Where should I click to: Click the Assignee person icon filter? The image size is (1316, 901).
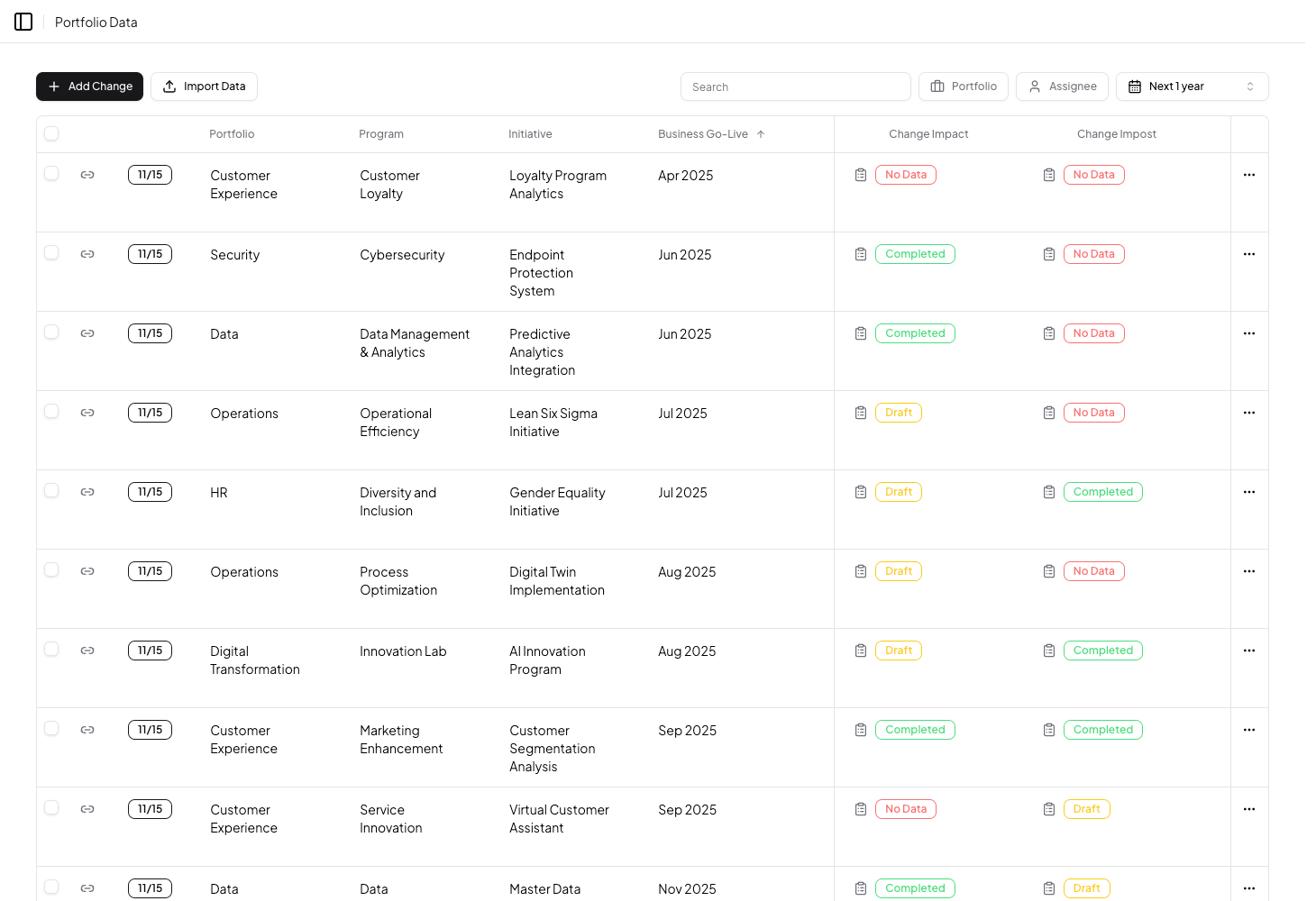pos(1034,86)
